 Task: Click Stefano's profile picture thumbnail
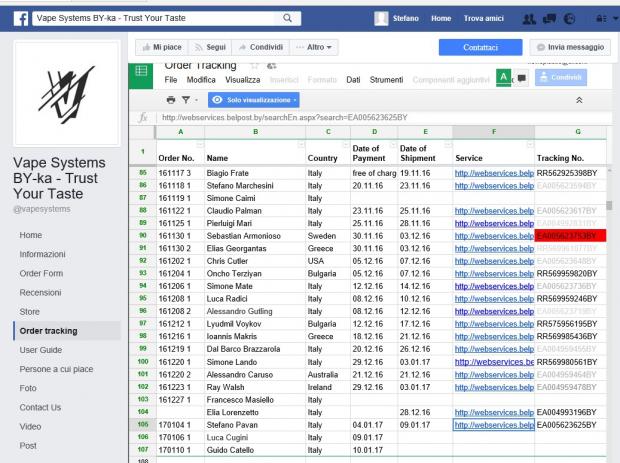381,19
